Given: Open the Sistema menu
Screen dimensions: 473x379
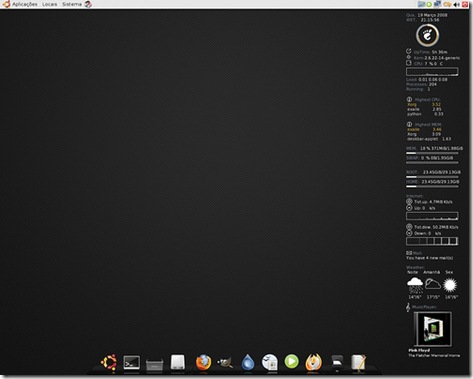Looking at the screenshot, I should click(72, 4).
